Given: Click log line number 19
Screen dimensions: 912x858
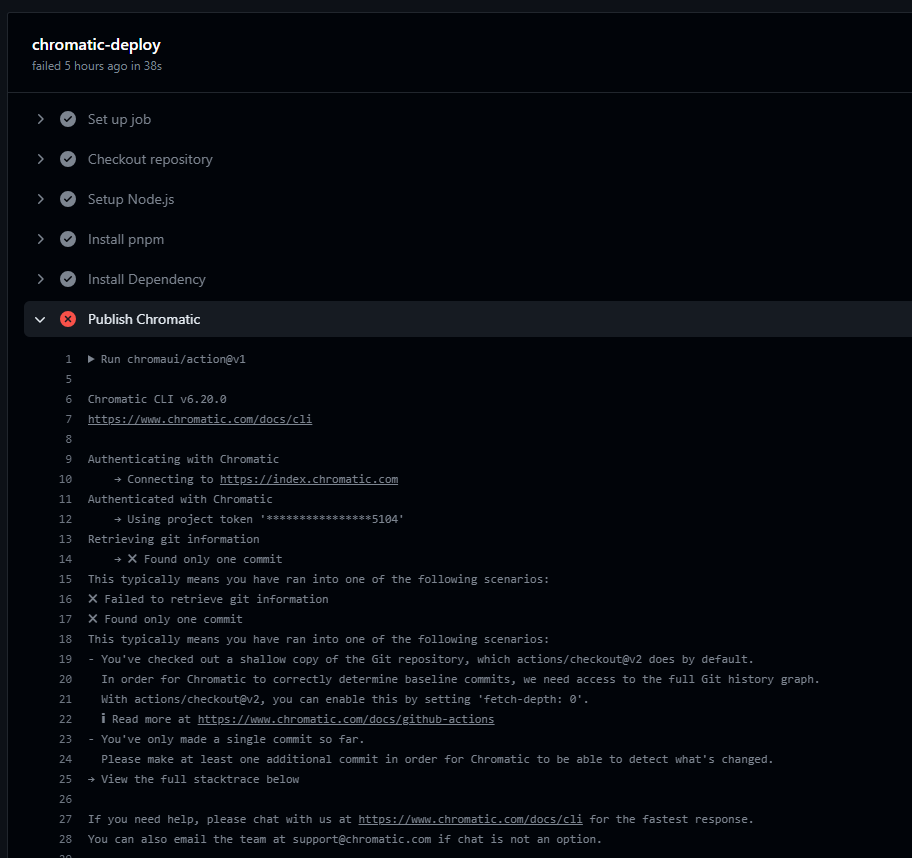Looking at the screenshot, I should click(x=65, y=660).
